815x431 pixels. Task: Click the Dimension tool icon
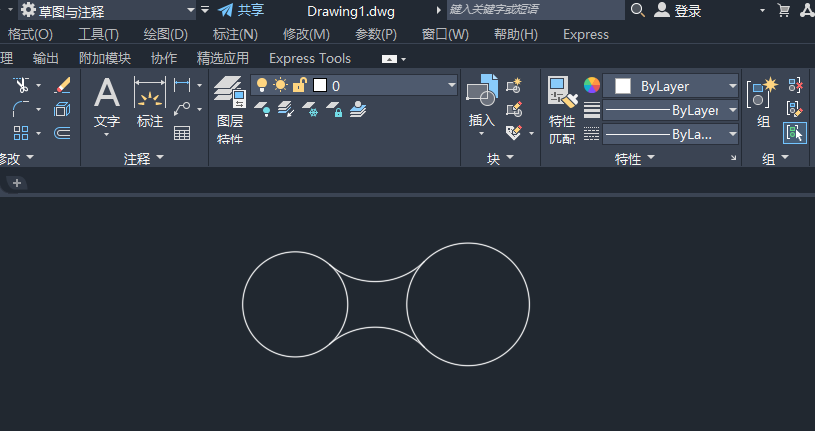[149, 97]
